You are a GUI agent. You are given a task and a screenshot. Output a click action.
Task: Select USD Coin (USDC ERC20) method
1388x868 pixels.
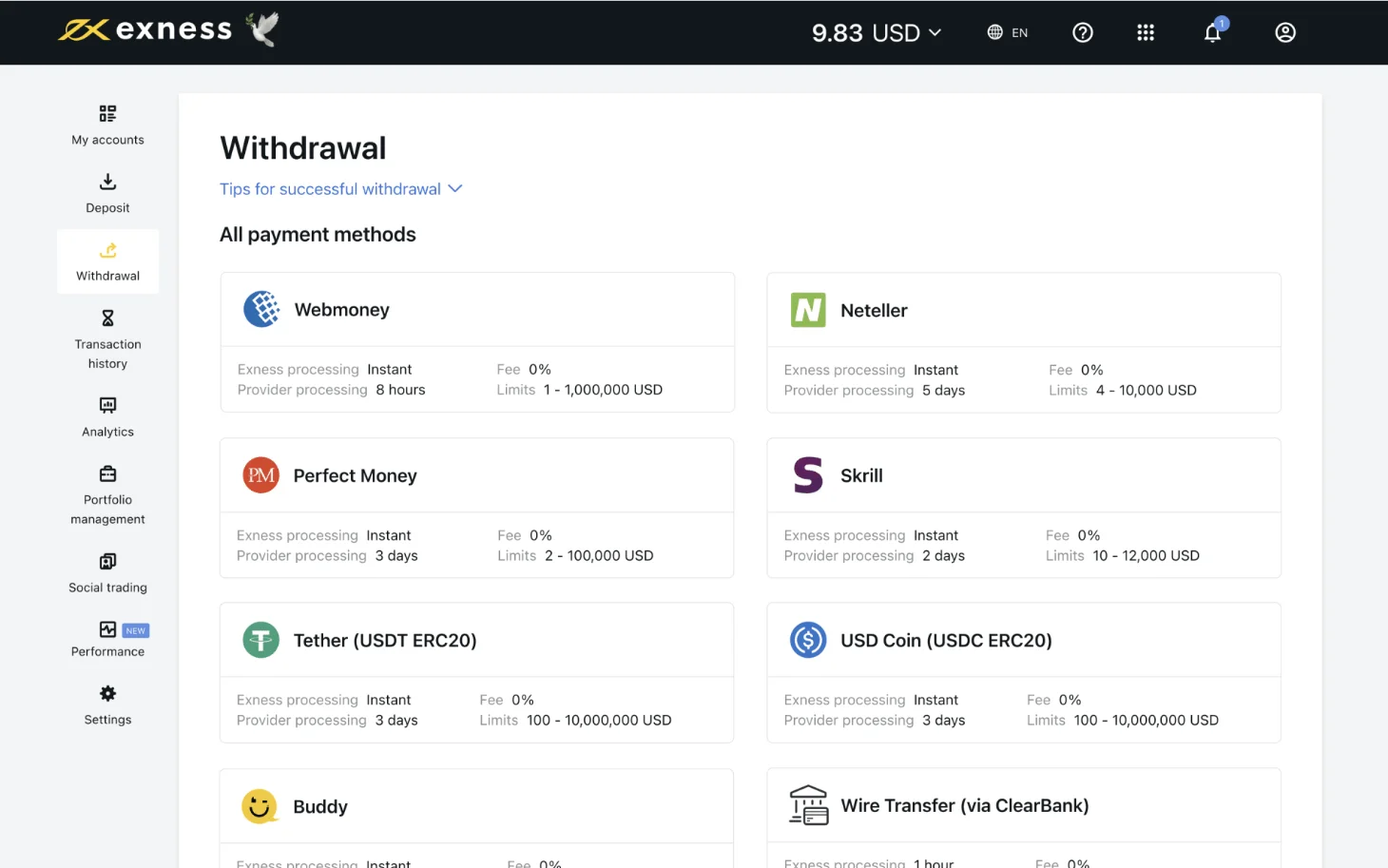[x=1024, y=672]
